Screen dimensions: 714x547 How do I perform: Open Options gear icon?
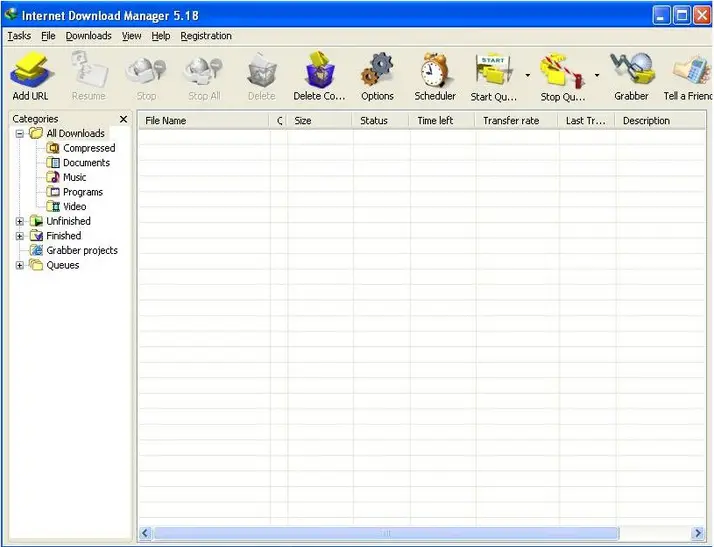coord(377,69)
